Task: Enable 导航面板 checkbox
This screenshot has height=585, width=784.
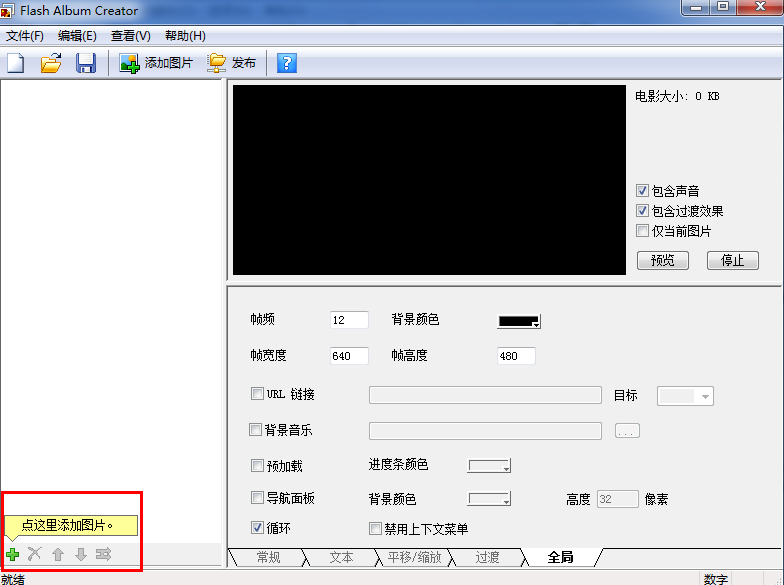Action: click(257, 498)
